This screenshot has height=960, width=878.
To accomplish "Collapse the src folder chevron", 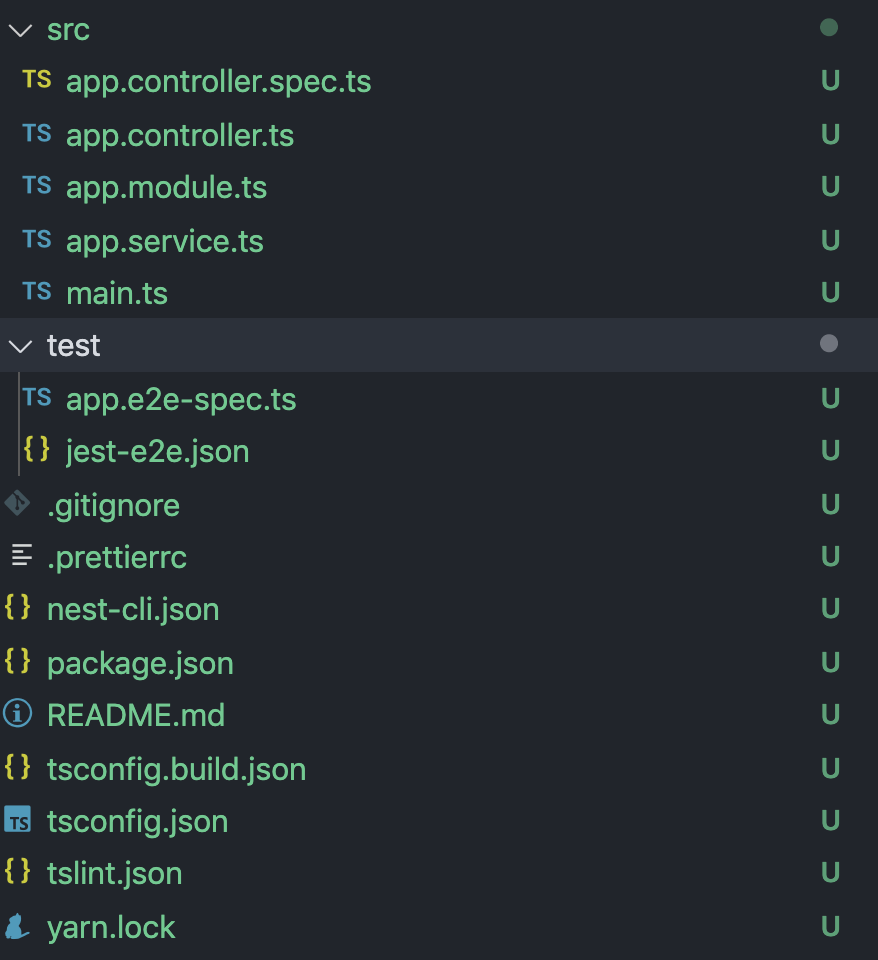I will (x=19, y=30).
